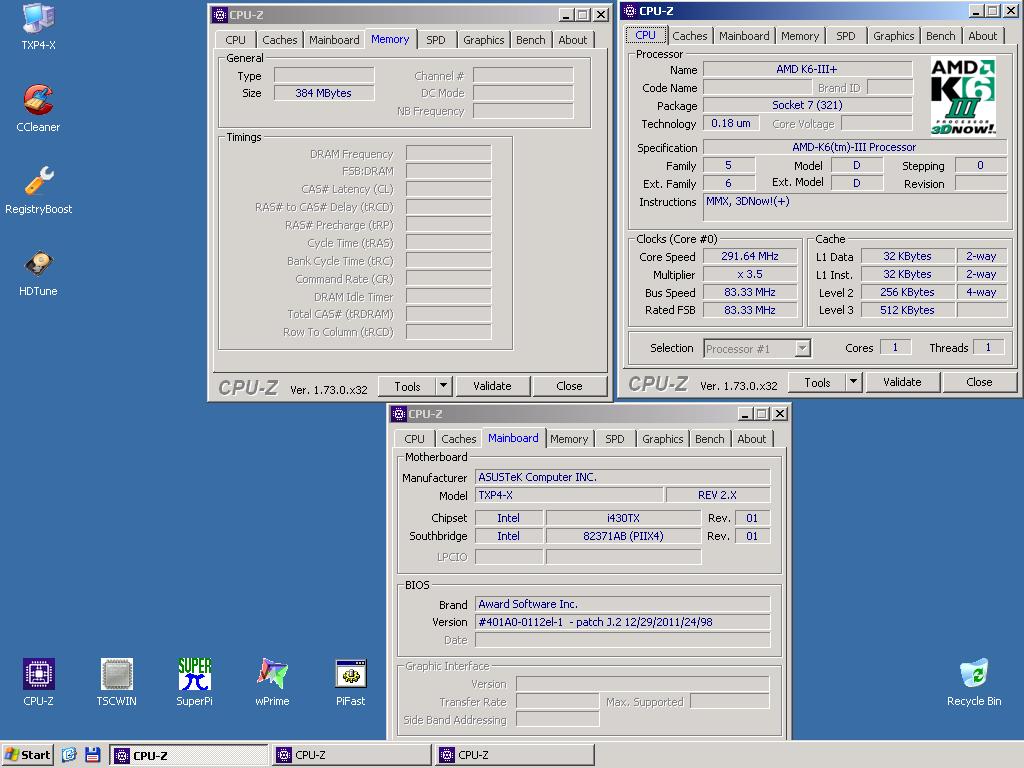Open the TXP4-X desktop icon
The image size is (1024, 768).
[x=39, y=26]
